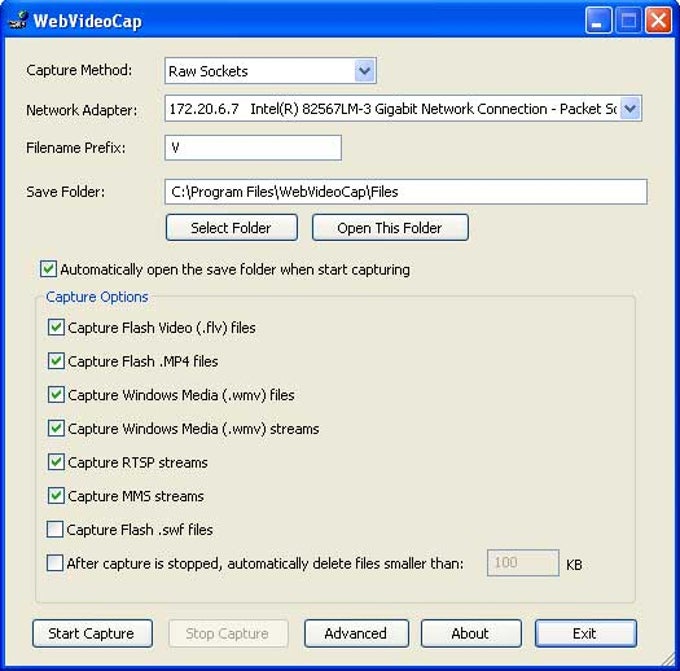The height and width of the screenshot is (671, 680).
Task: Toggle Capture Windows Media (.wmv) streams
Action: [56, 429]
